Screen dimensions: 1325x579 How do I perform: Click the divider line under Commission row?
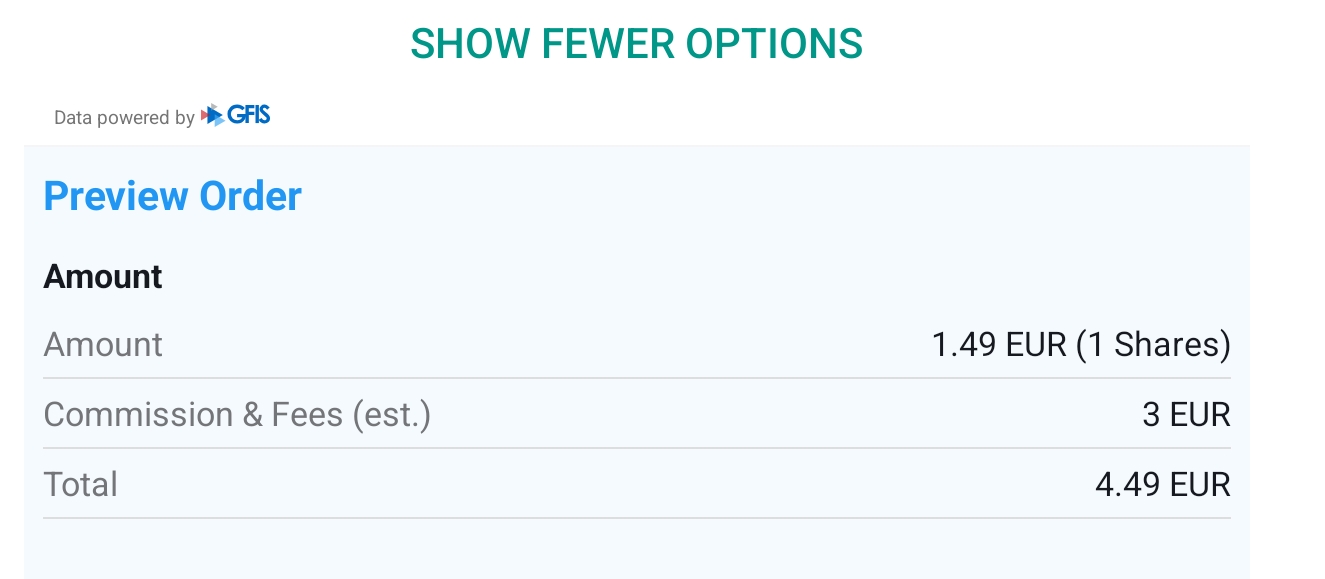pos(636,448)
